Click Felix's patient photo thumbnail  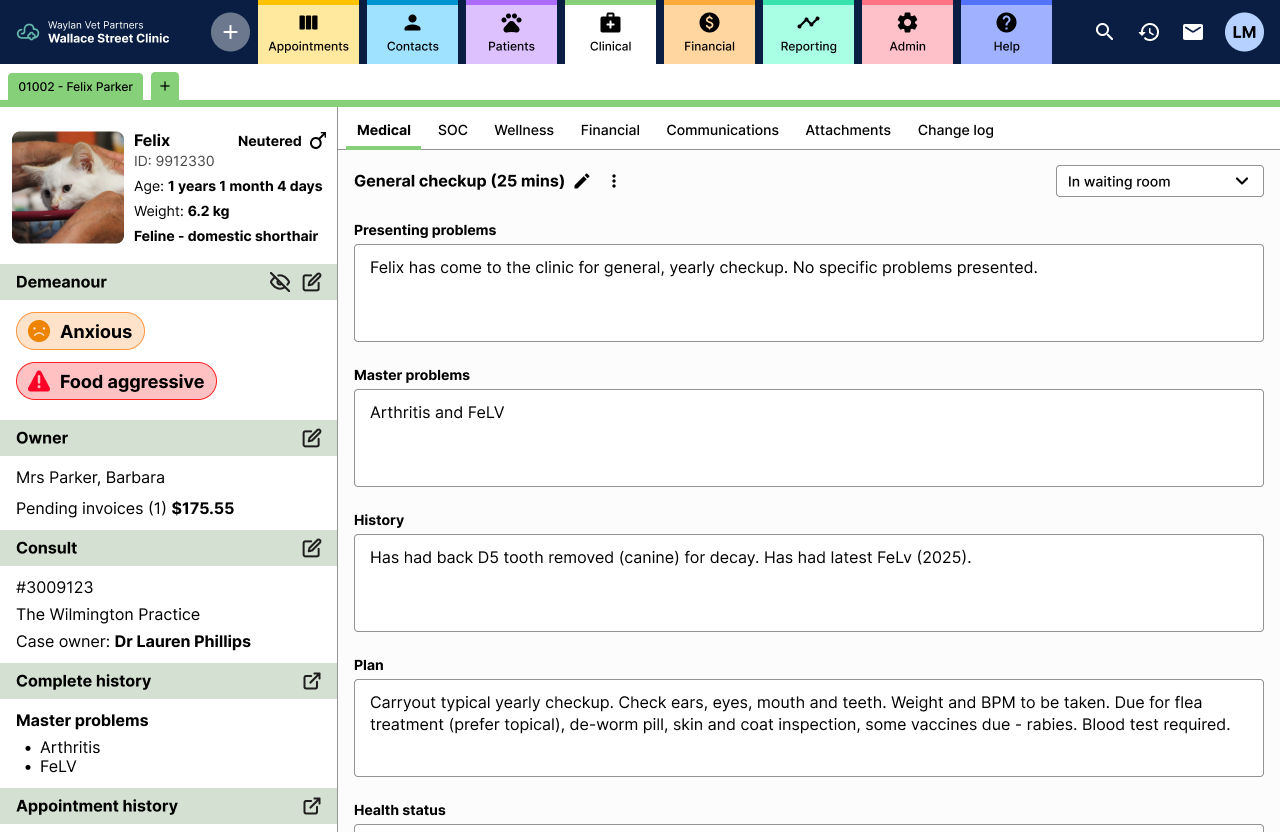pyautogui.click(x=68, y=188)
